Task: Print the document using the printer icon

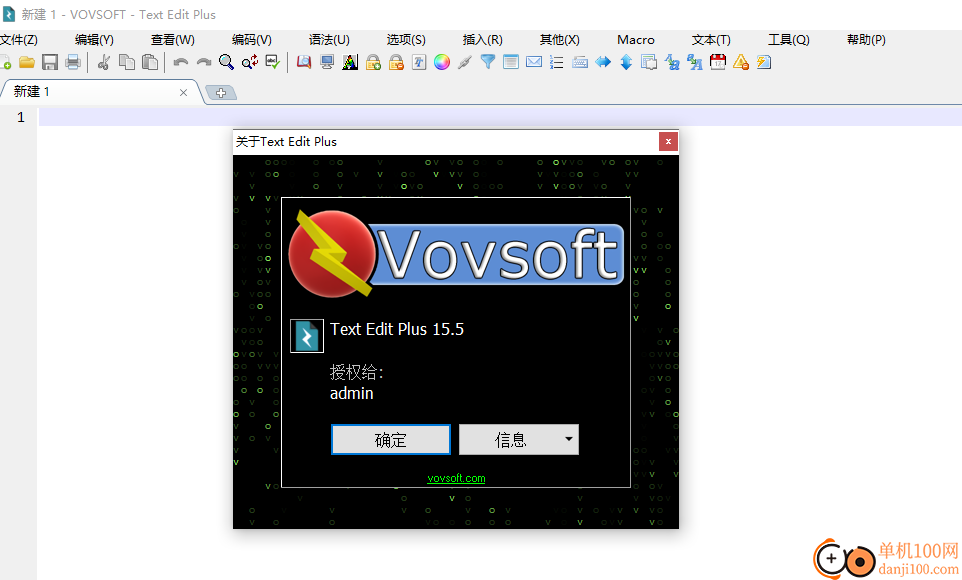Action: [x=73, y=63]
